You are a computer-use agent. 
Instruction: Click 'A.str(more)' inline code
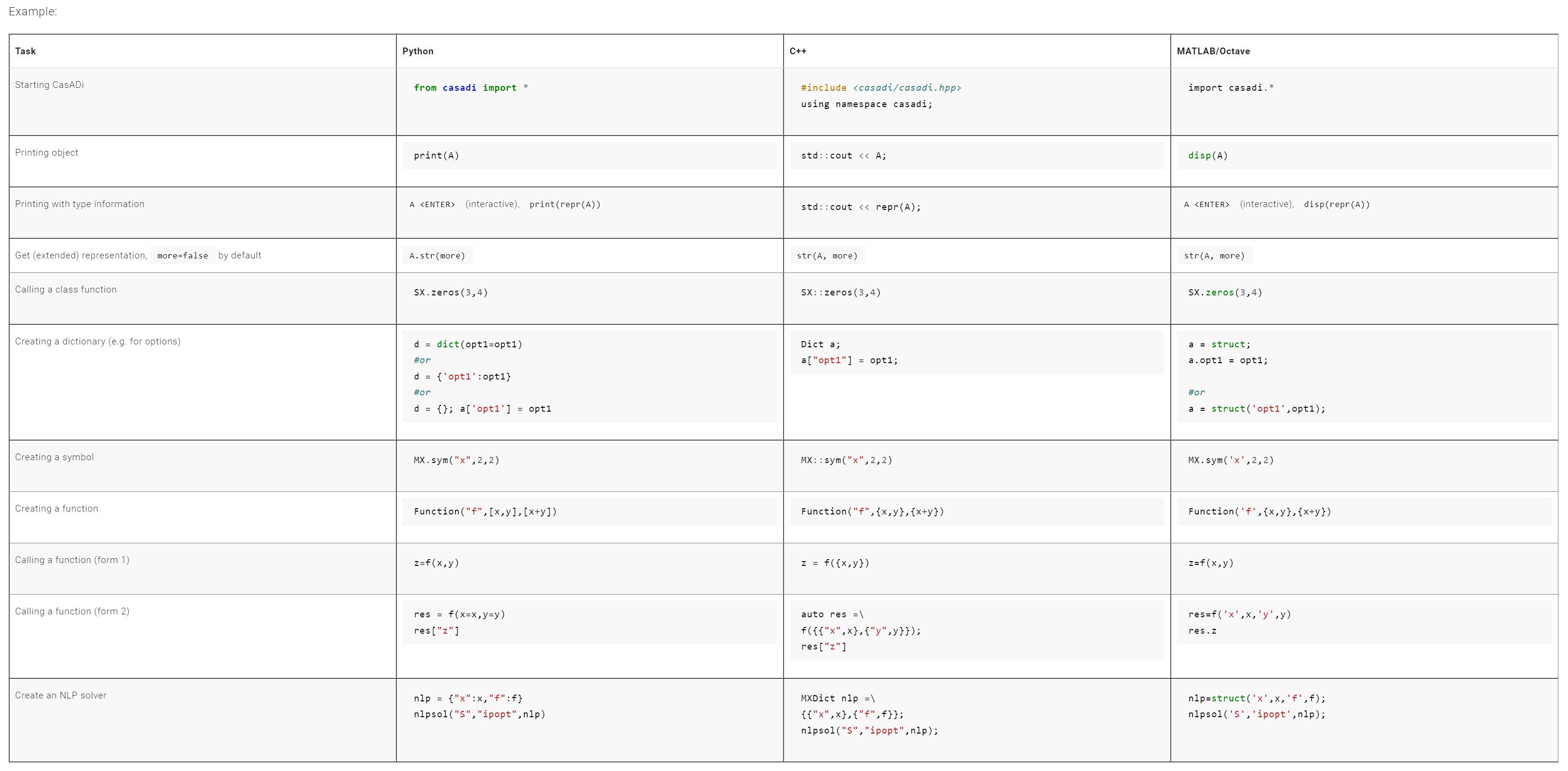tap(437, 256)
